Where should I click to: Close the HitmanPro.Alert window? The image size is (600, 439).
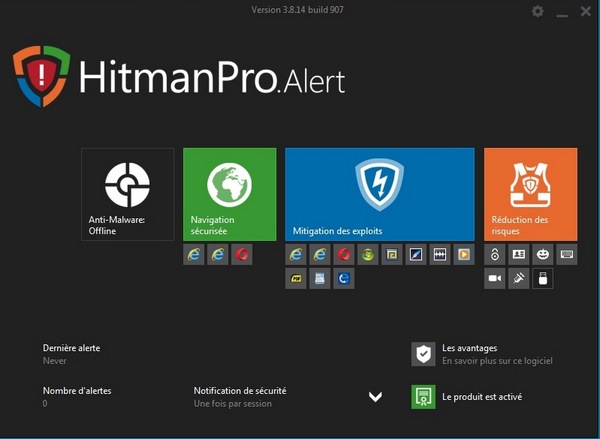point(585,11)
